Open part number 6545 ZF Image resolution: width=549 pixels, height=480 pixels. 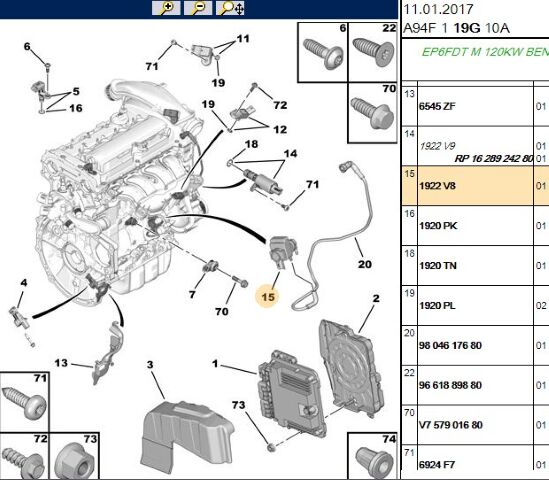(x=437, y=106)
